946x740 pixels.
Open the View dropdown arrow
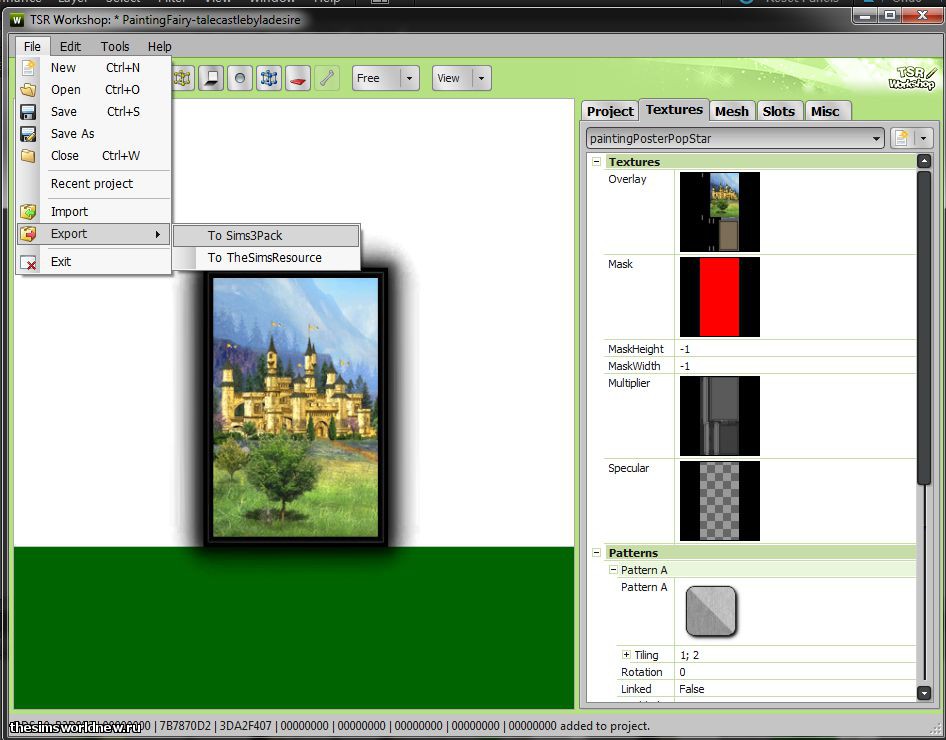tap(481, 78)
